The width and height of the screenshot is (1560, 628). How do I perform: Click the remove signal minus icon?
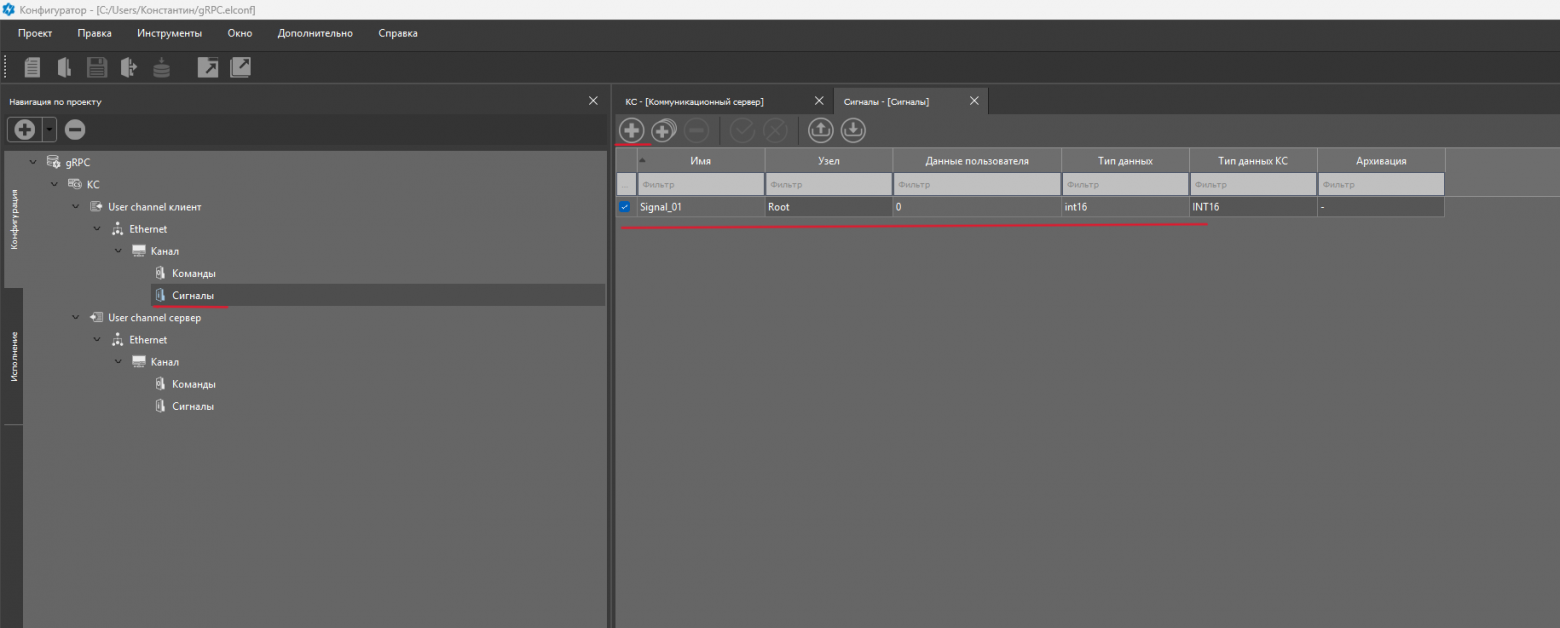pyautogui.click(x=697, y=130)
